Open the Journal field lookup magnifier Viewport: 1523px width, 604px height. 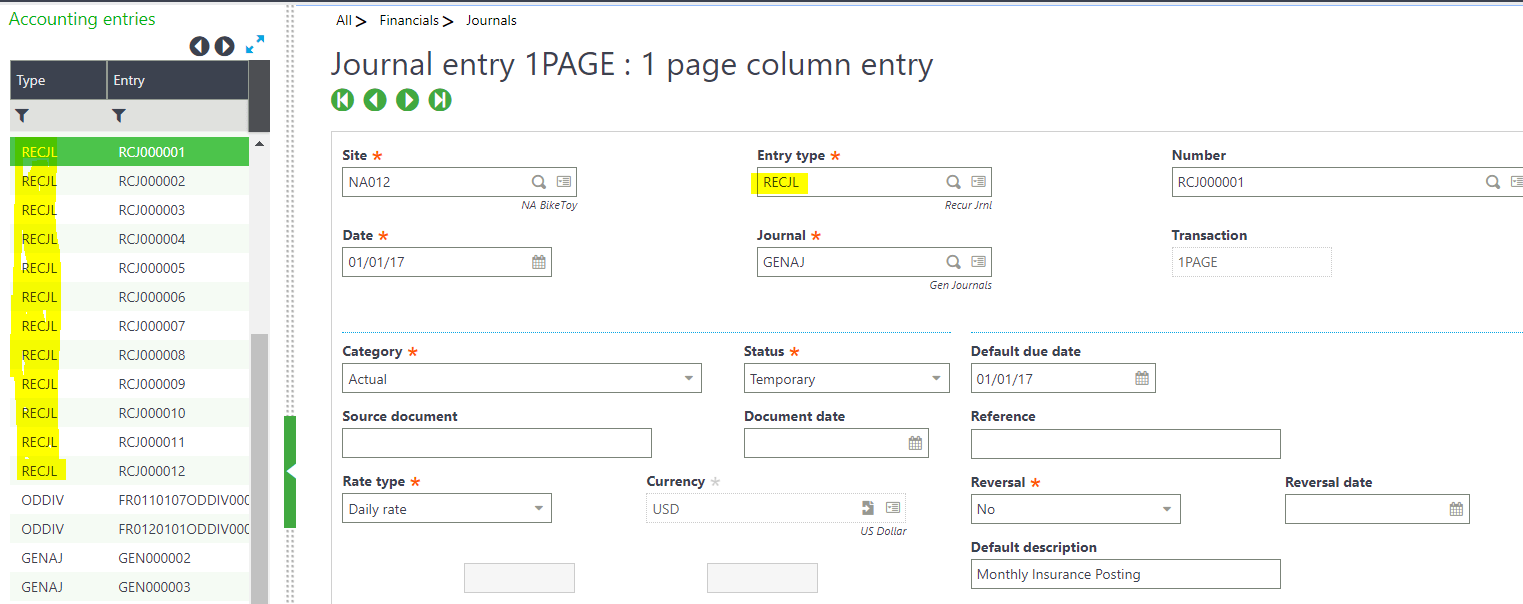953,261
